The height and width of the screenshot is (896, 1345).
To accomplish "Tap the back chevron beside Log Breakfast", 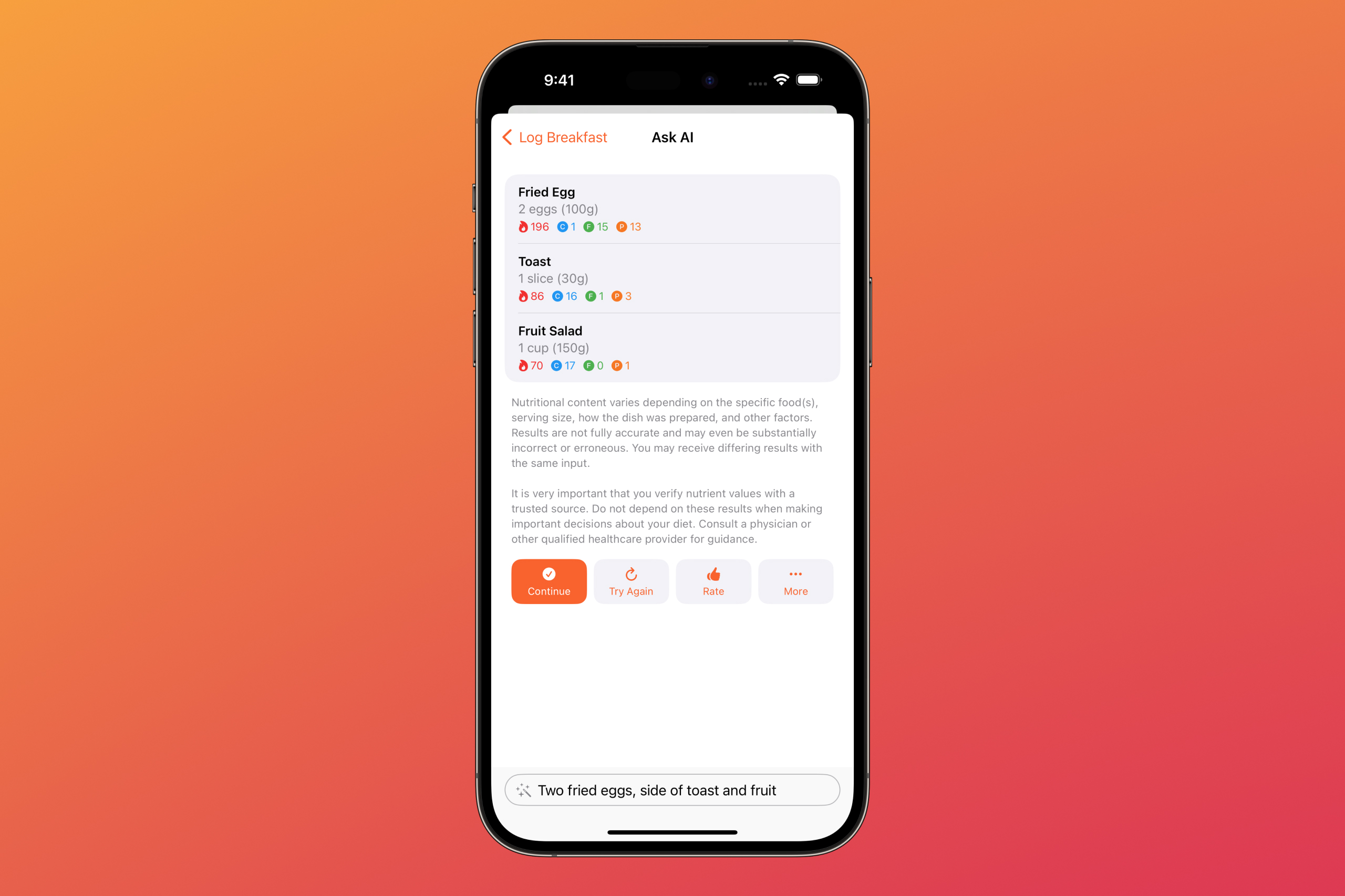I will tap(509, 138).
